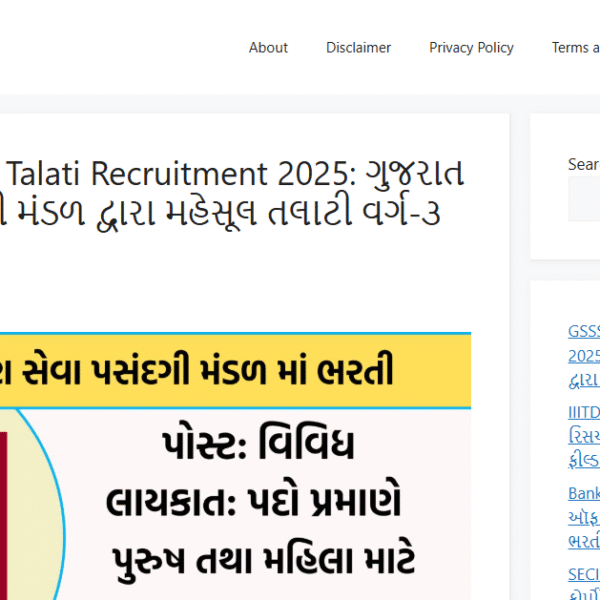
Task: Open the IIITD recent post link
Action: [584, 437]
